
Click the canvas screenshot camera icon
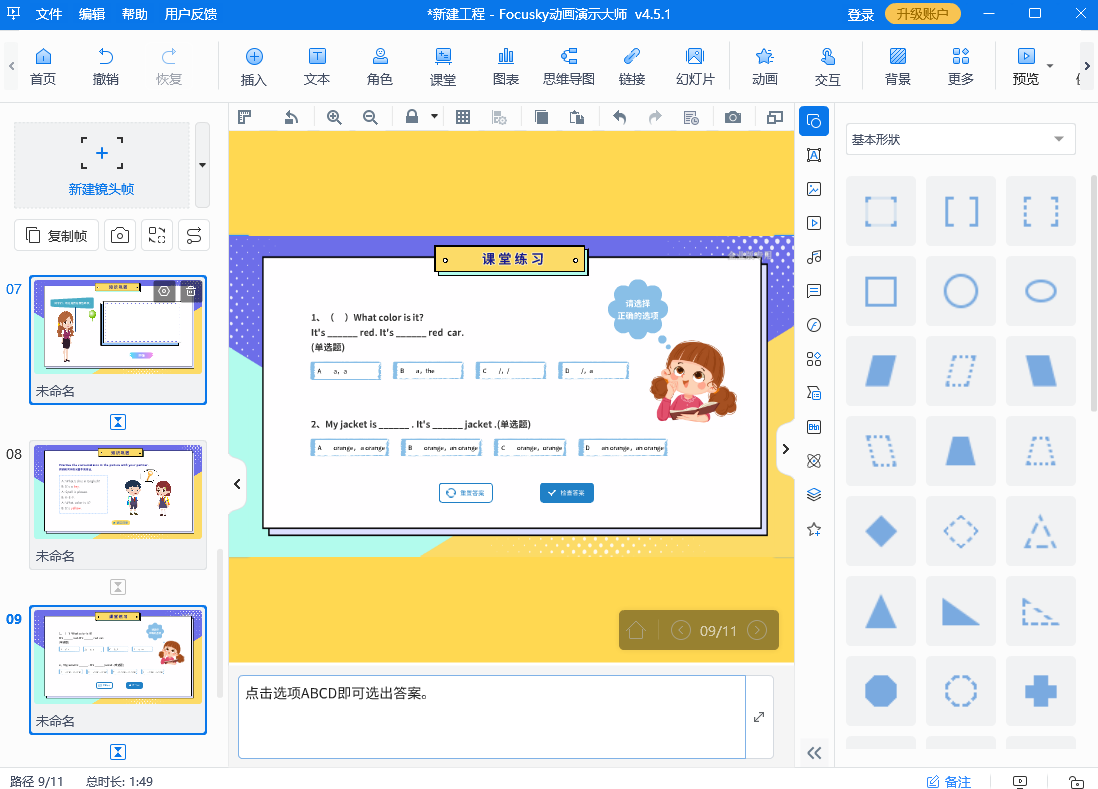click(732, 118)
